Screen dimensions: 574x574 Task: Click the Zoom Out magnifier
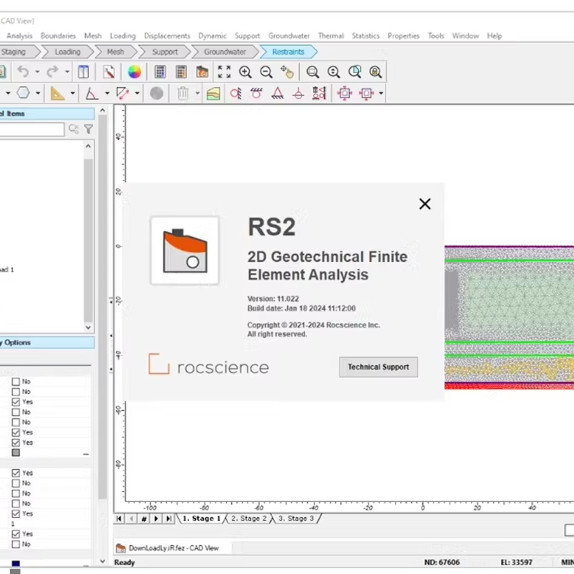266,72
